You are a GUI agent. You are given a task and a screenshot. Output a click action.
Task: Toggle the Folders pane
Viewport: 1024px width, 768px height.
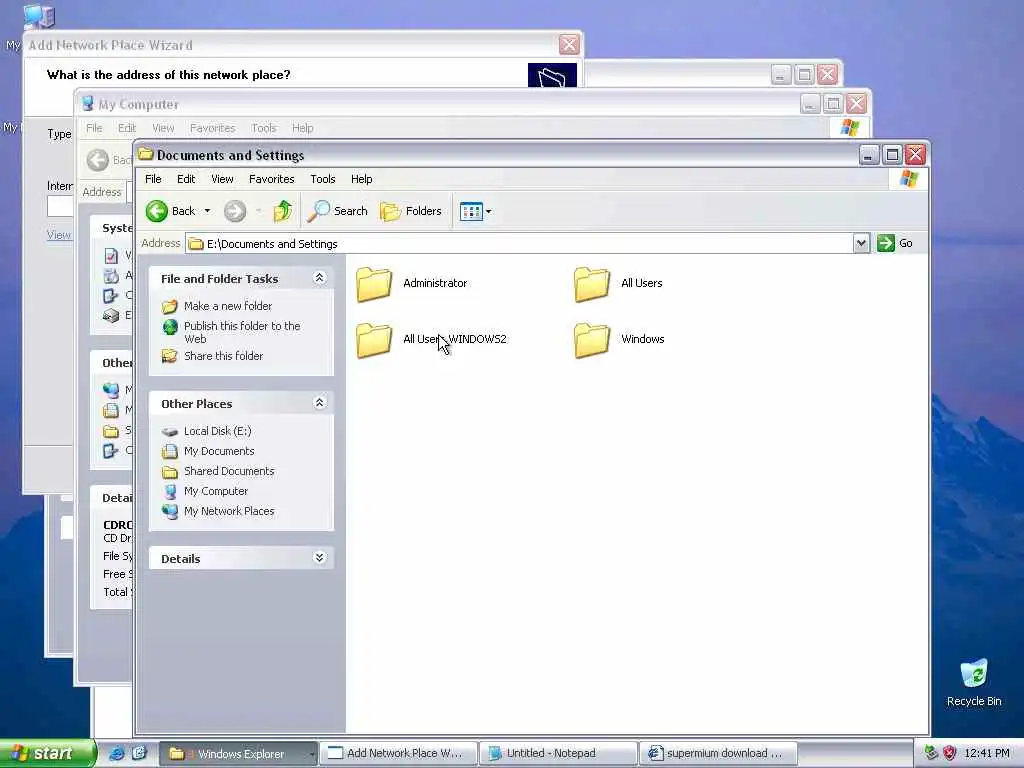[x=411, y=211]
